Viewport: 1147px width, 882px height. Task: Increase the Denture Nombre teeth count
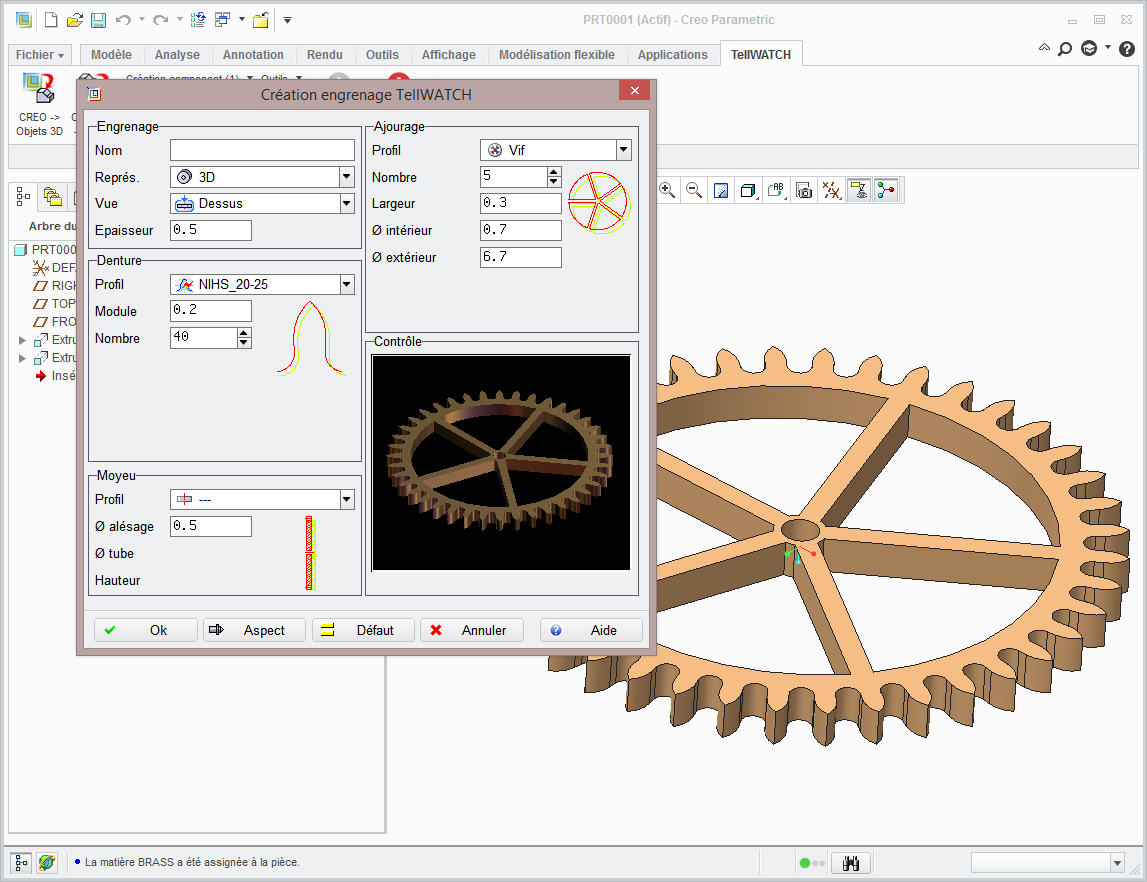[244, 333]
